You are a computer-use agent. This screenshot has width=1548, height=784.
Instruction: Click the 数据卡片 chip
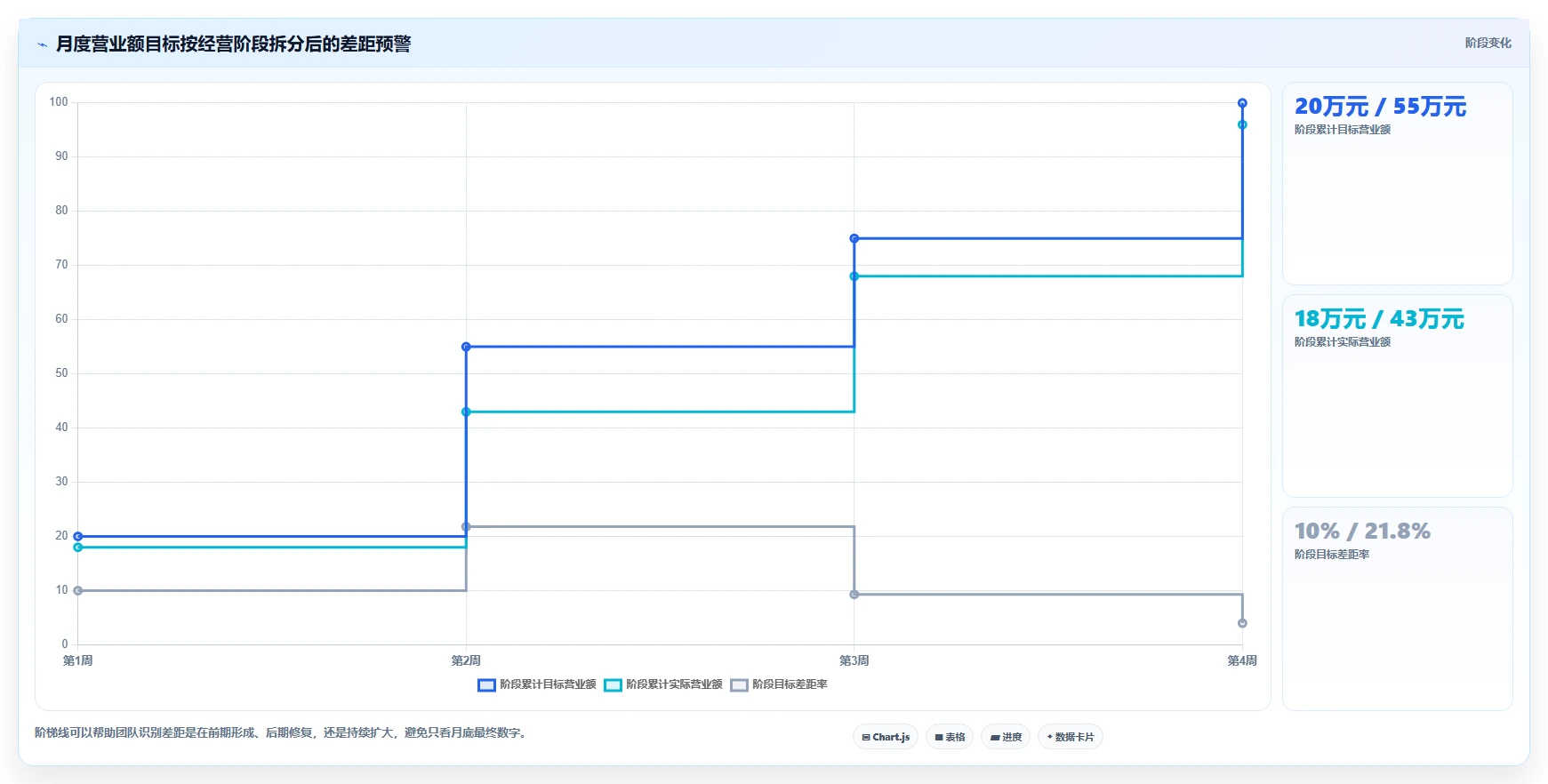[1071, 737]
